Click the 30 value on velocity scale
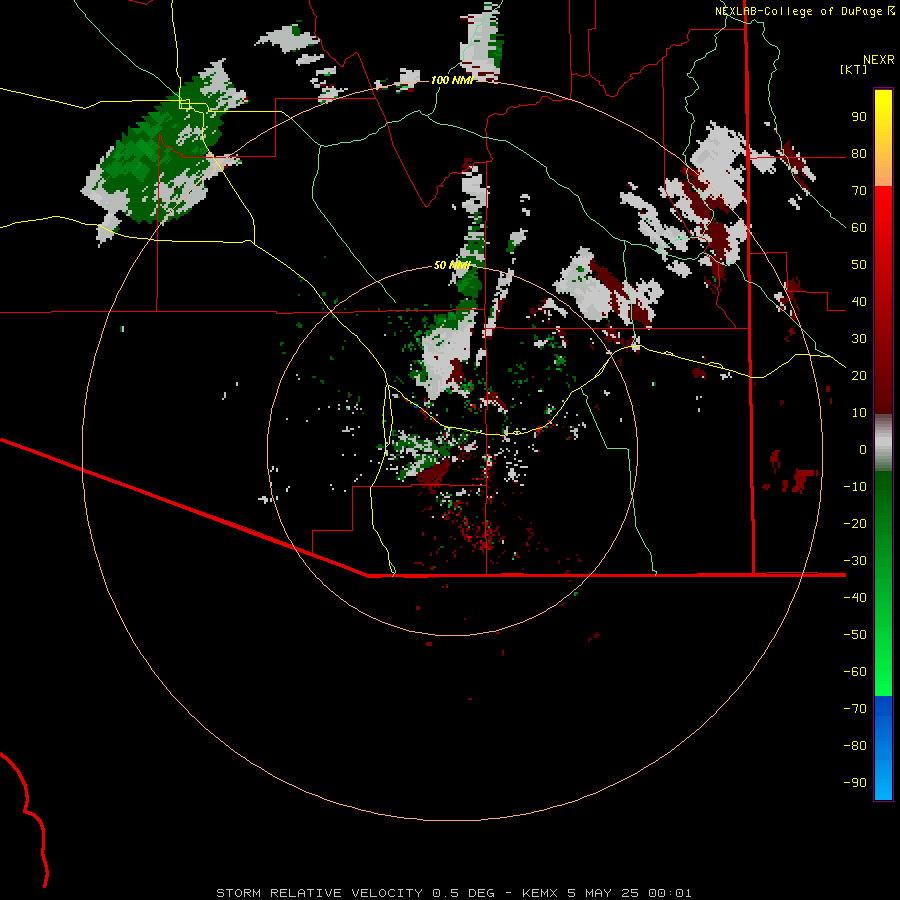900x900 pixels. pos(859,339)
